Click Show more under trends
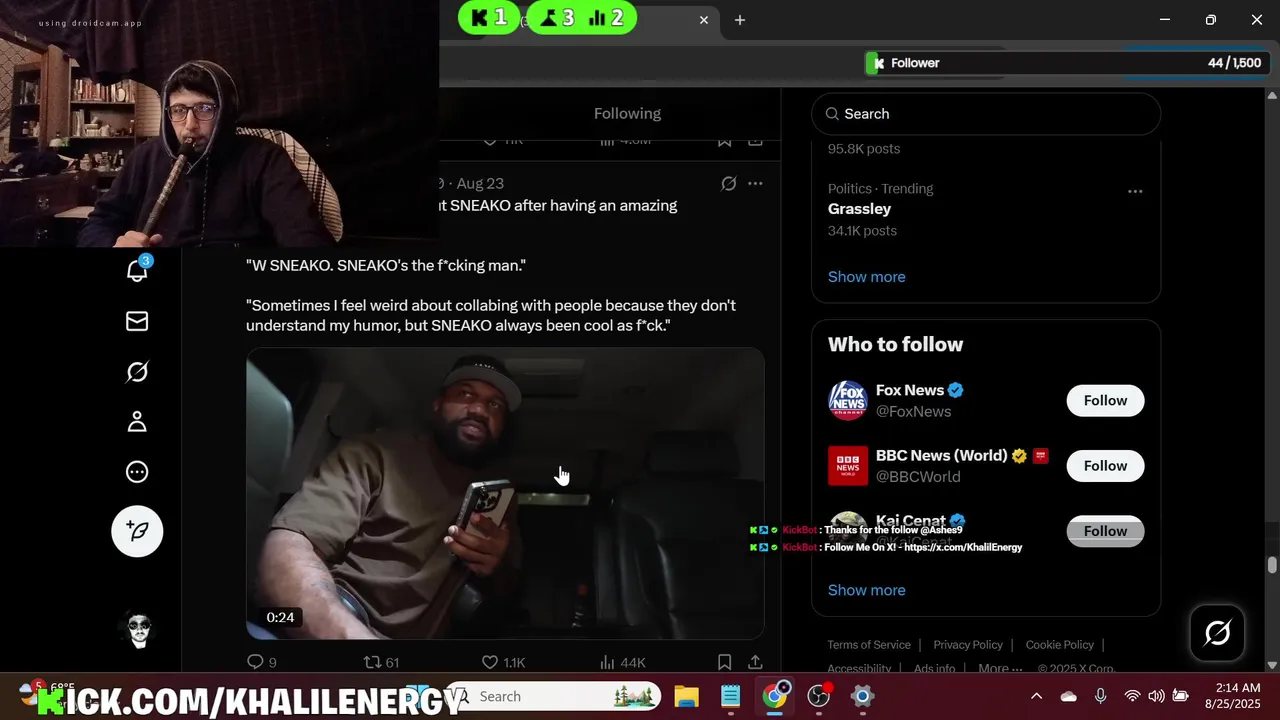The width and height of the screenshot is (1280, 720). pyautogui.click(x=866, y=277)
